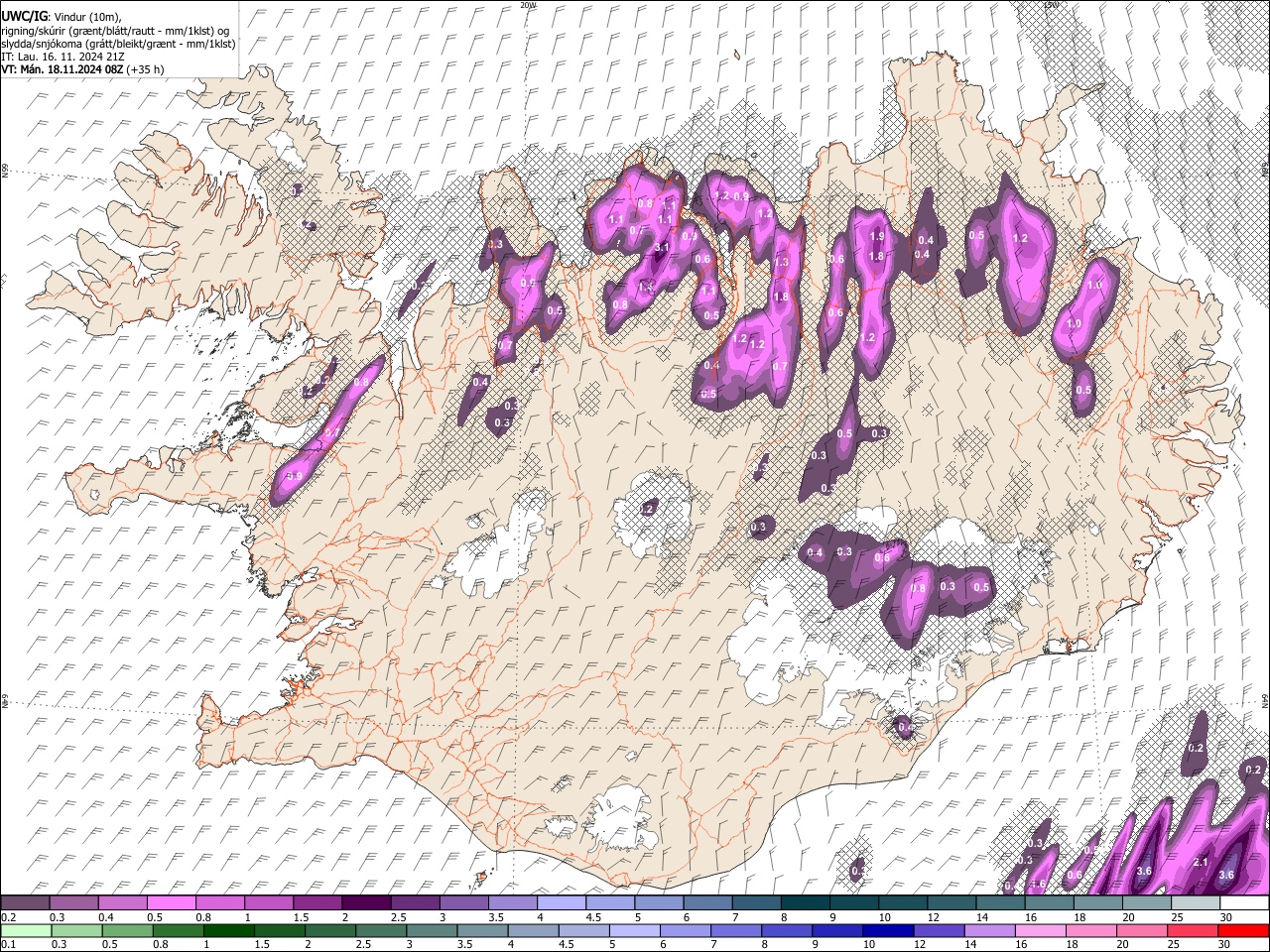Click the initial time 'IT: Lau. 16. 11. 2024 21Z'
The image size is (1270, 952).
63,57
